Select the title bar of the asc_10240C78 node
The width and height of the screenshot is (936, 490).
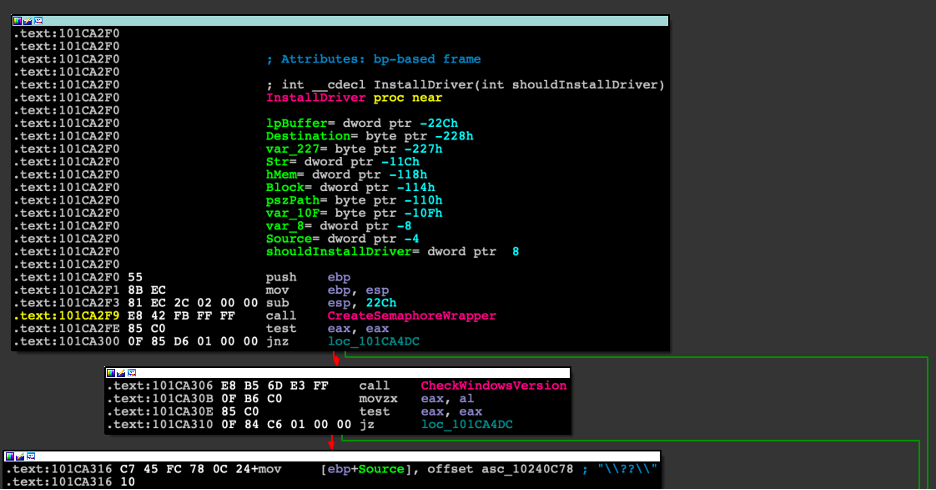332,457
